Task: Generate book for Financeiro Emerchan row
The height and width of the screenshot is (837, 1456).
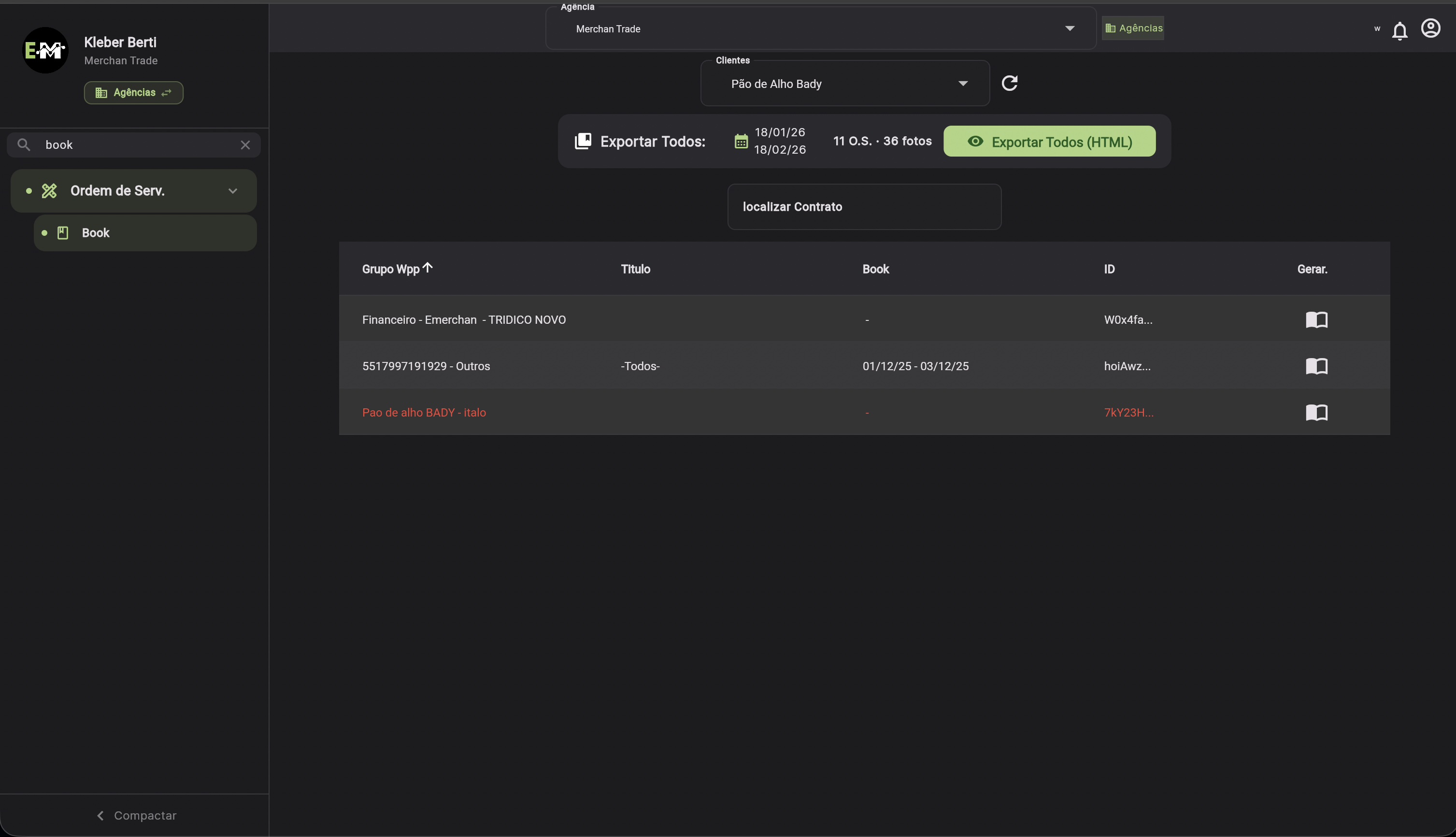Action: click(x=1316, y=319)
